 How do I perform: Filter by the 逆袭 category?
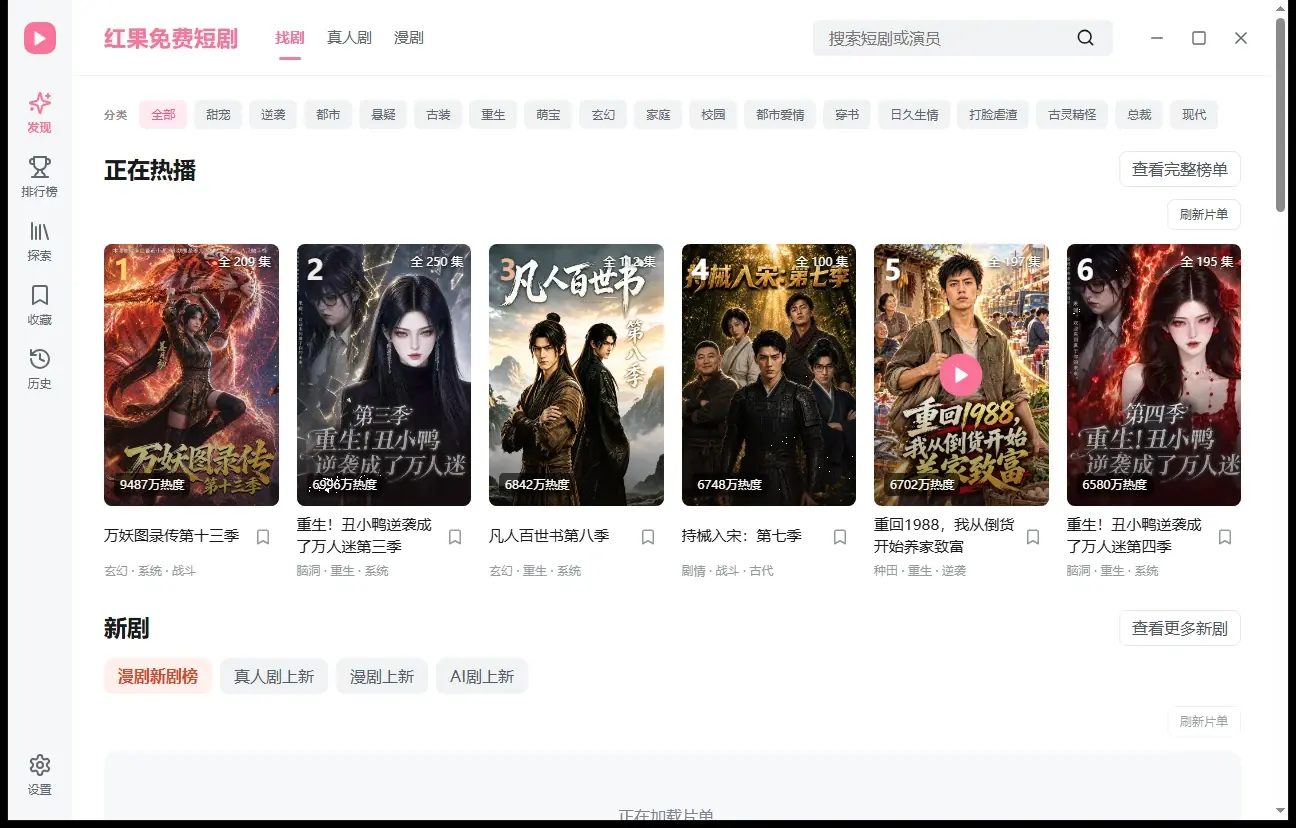273,115
